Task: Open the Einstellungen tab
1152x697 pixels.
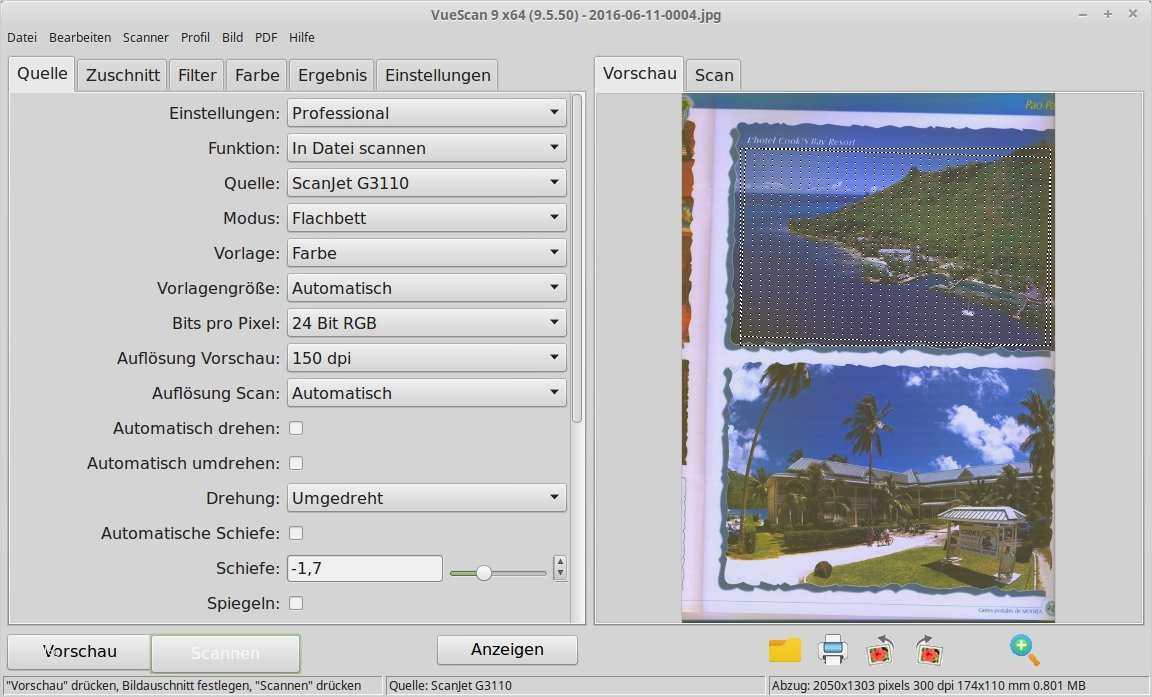Action: coord(437,75)
